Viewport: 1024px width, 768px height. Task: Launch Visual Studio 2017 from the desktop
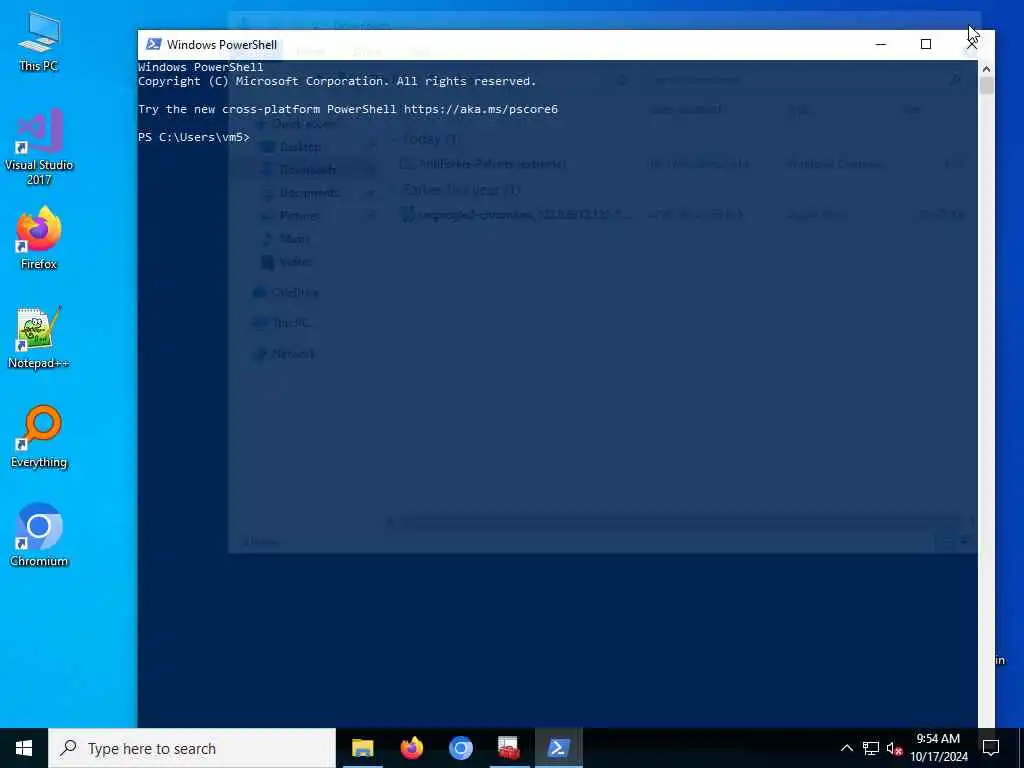point(39,146)
